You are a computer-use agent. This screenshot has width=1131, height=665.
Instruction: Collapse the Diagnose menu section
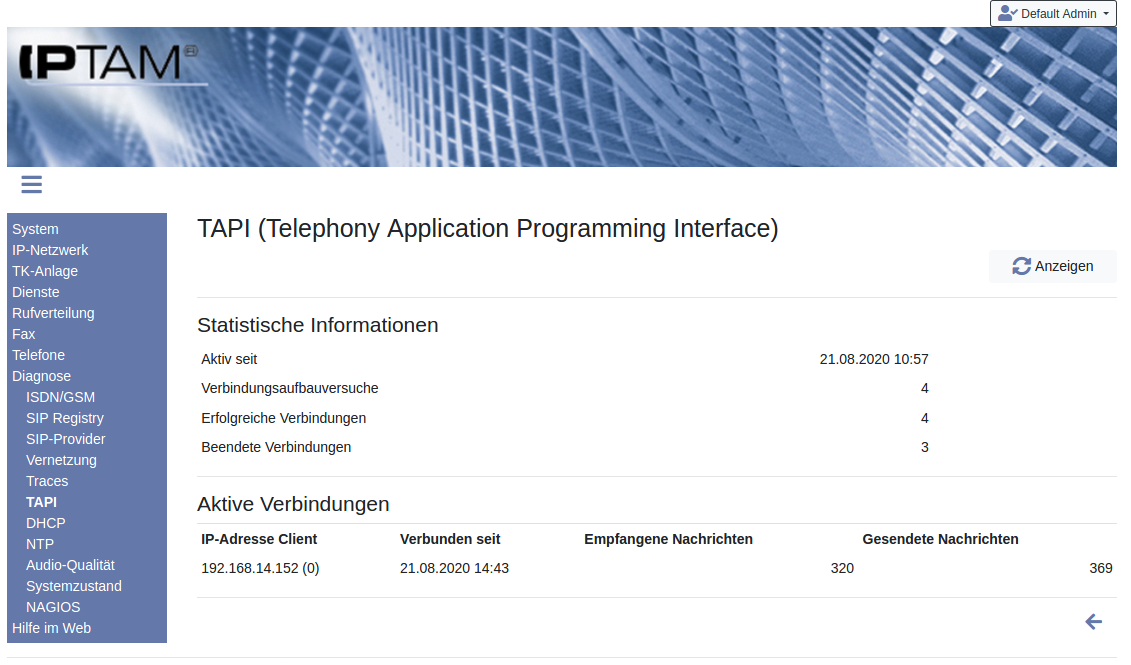point(41,376)
